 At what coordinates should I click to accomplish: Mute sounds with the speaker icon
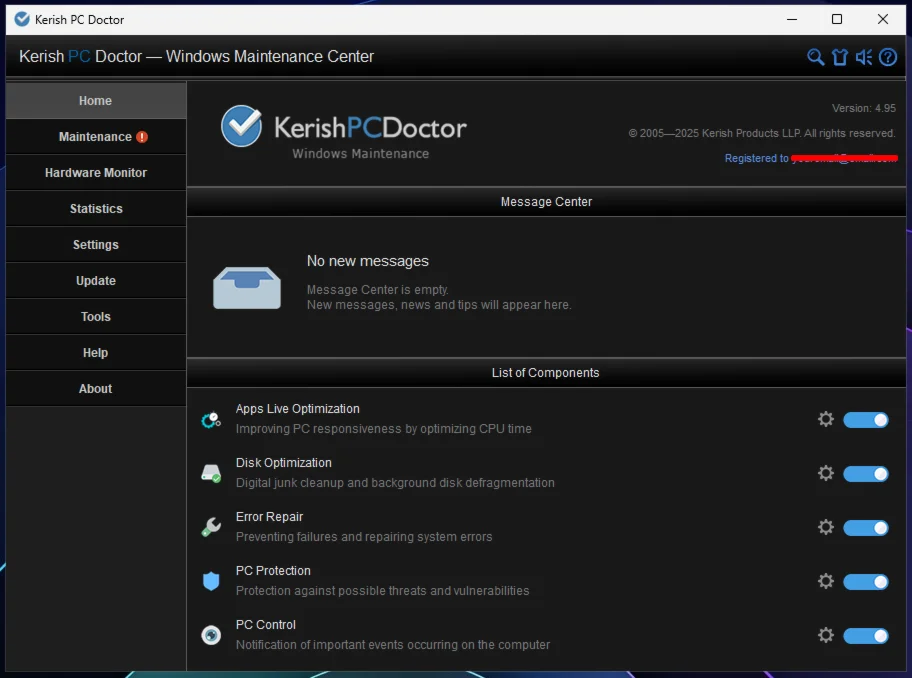click(x=864, y=57)
